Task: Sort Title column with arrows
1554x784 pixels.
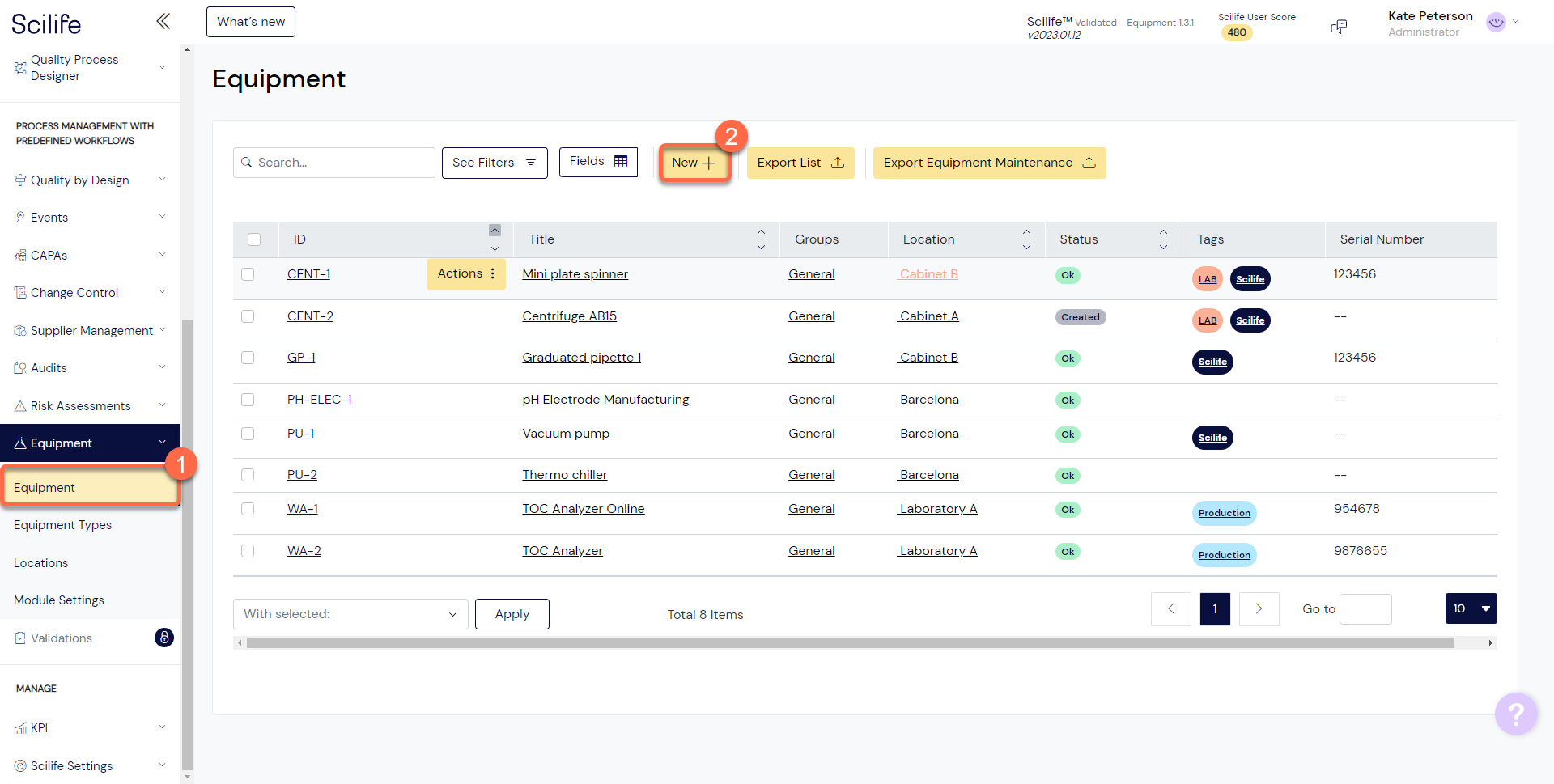Action: coord(761,239)
